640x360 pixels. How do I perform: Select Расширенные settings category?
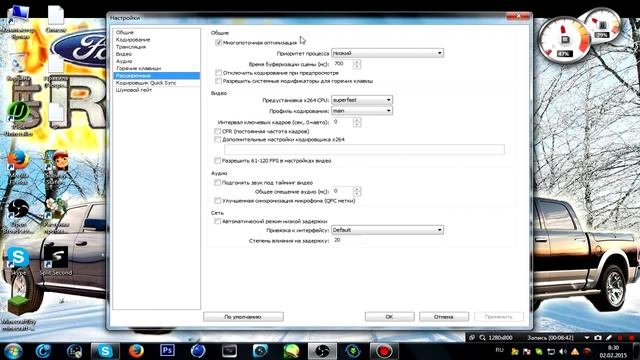click(156, 76)
